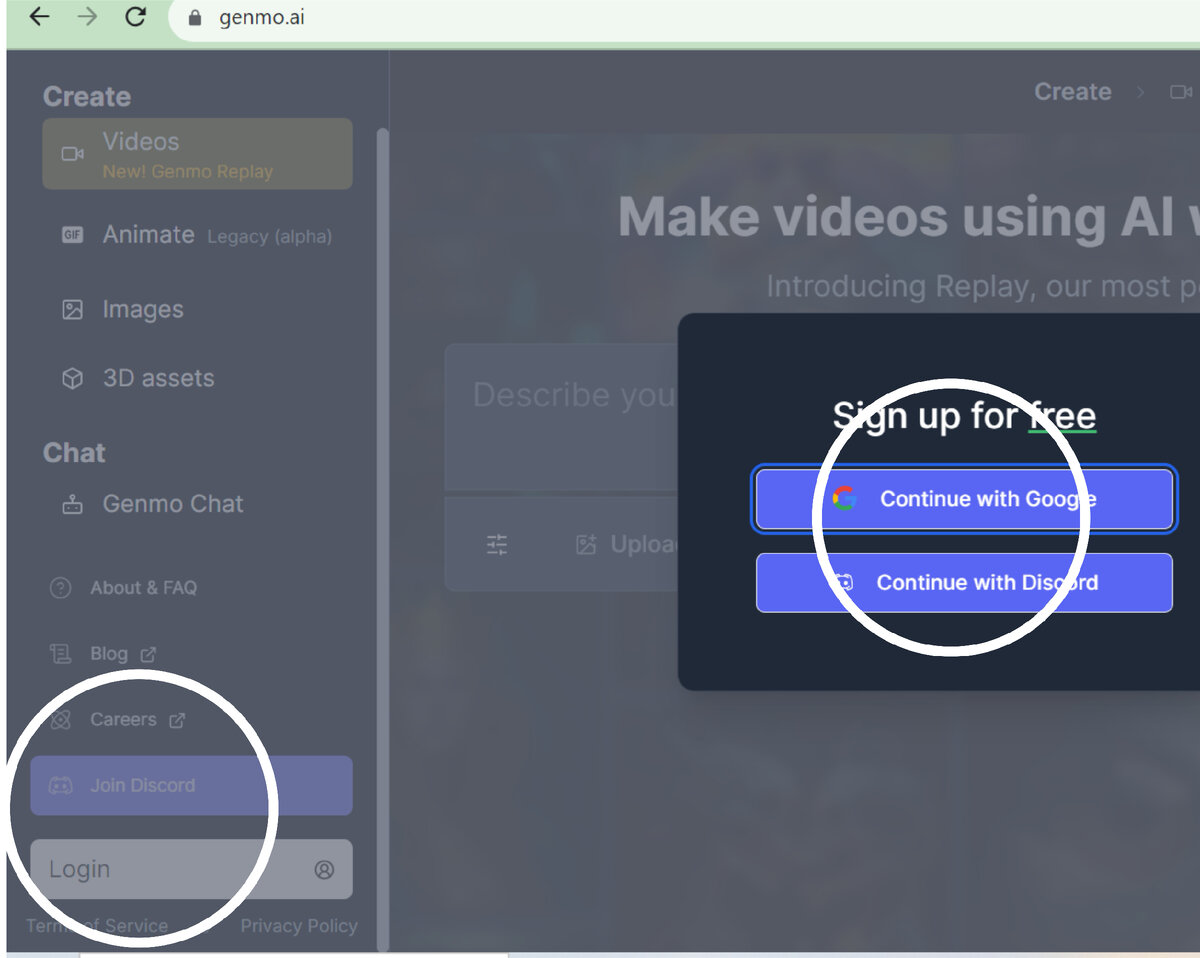Click the padlock site info icon

(x=195, y=18)
